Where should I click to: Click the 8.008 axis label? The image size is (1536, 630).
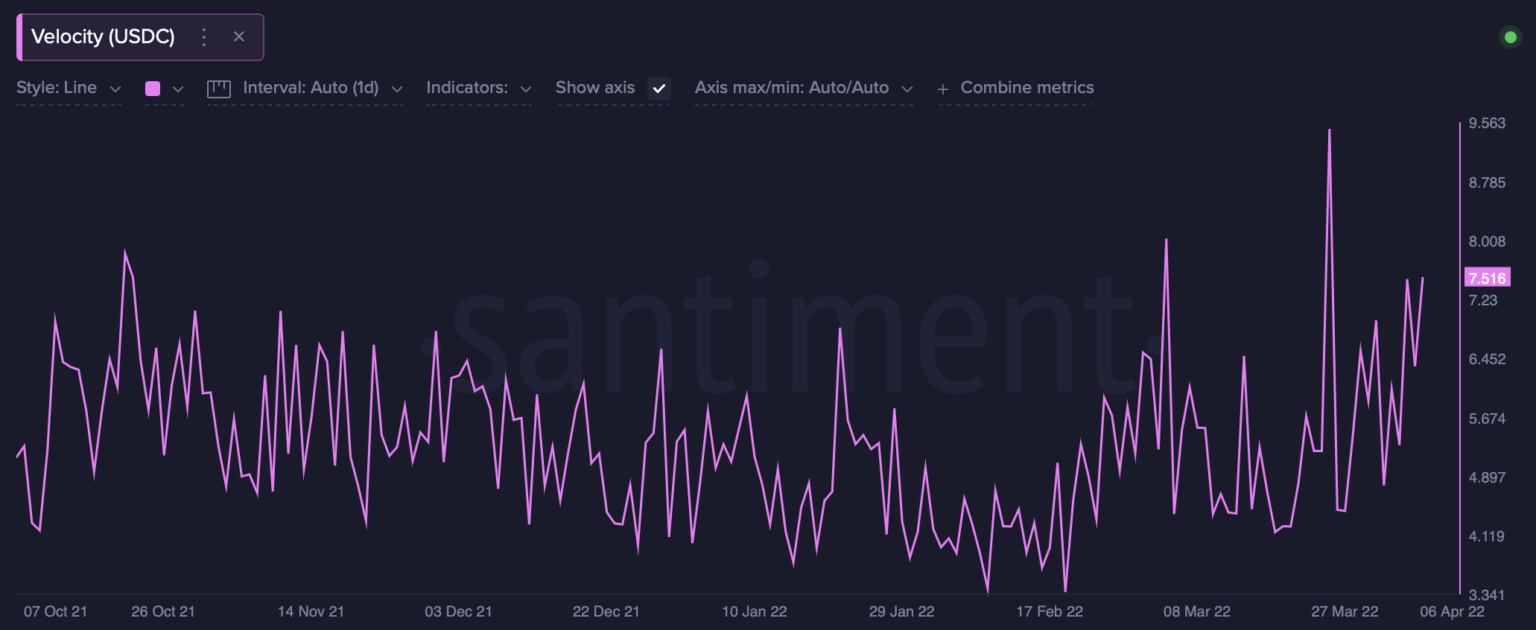click(x=1487, y=241)
